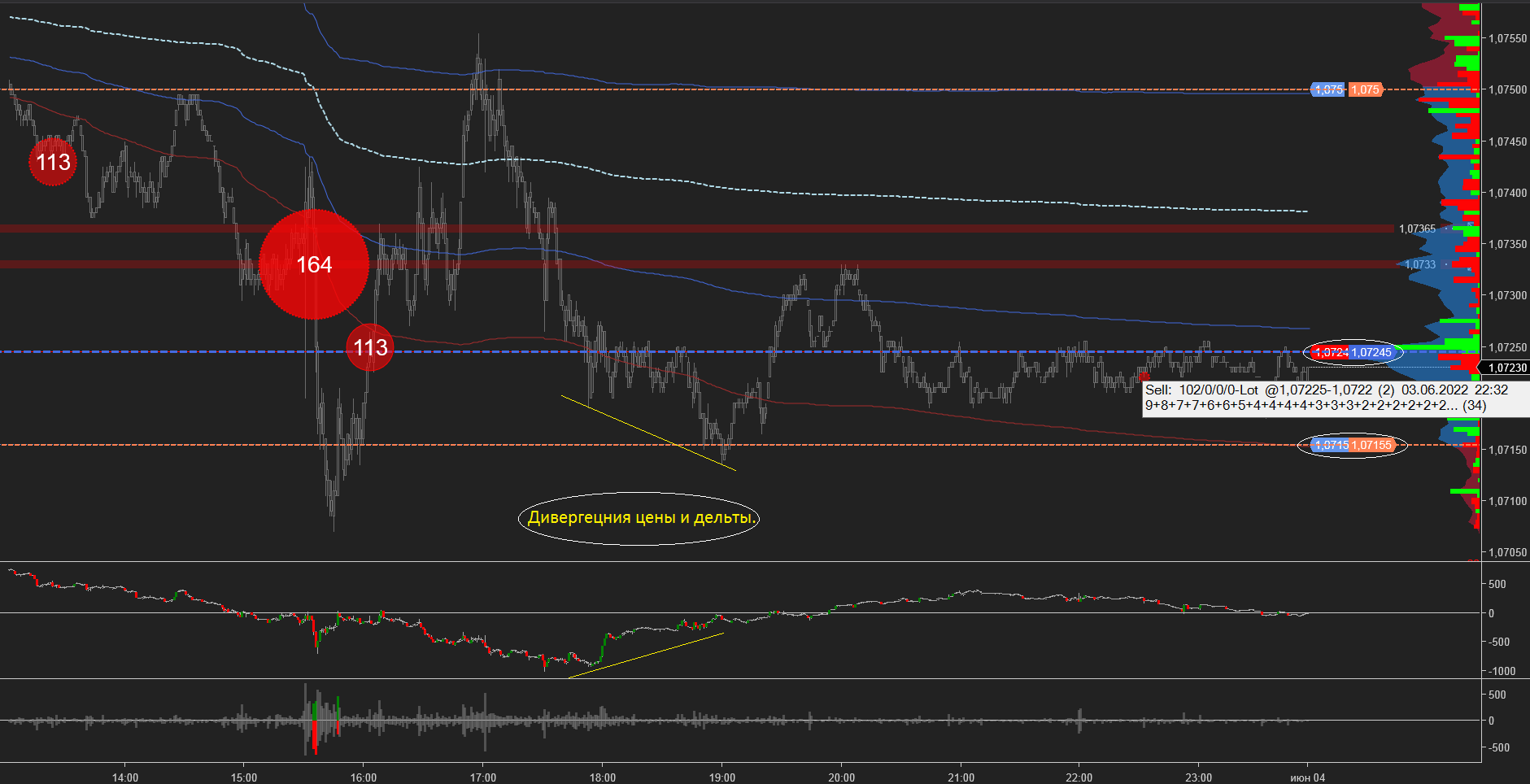Click the orange 1,07155 level tag

pyautogui.click(x=1371, y=445)
